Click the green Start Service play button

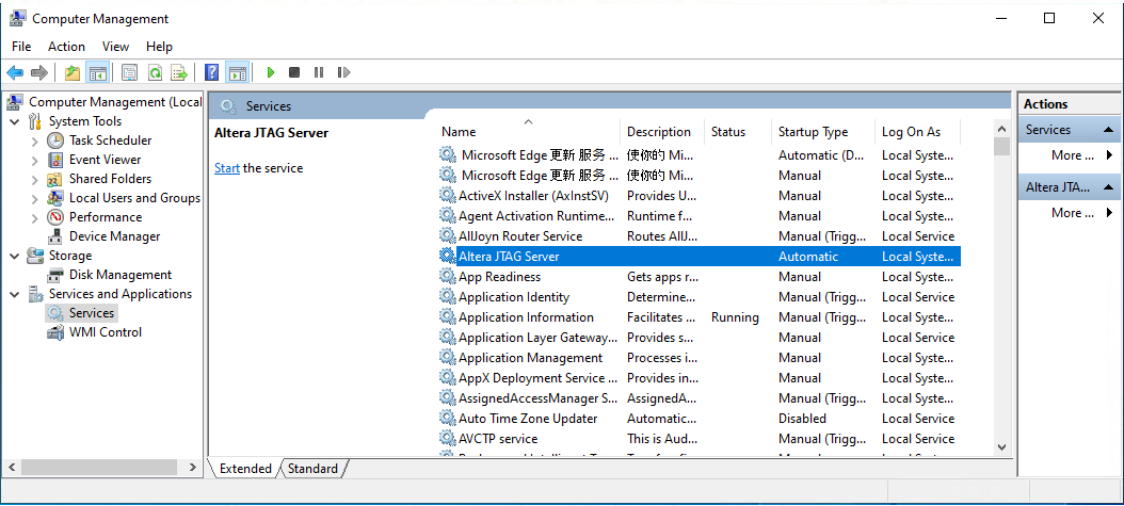pos(270,72)
